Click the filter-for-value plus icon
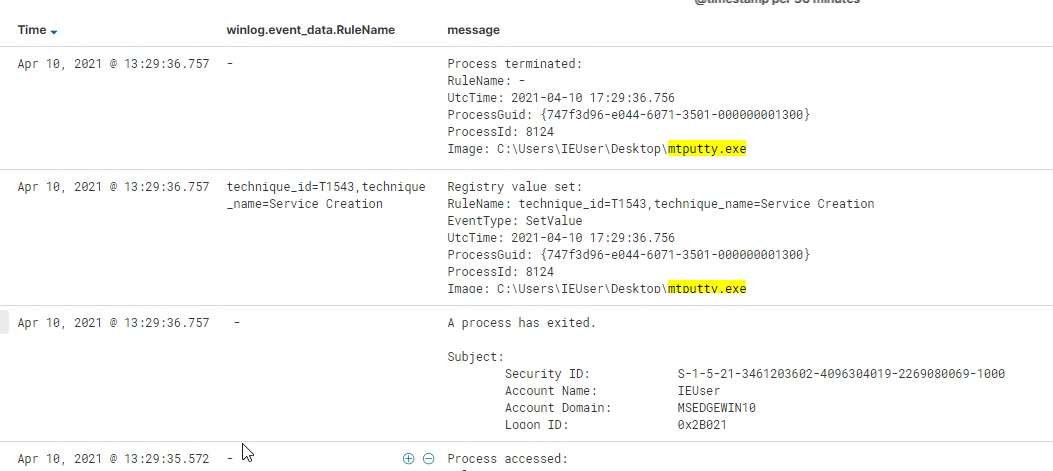This screenshot has width=1053, height=471. pos(408,459)
